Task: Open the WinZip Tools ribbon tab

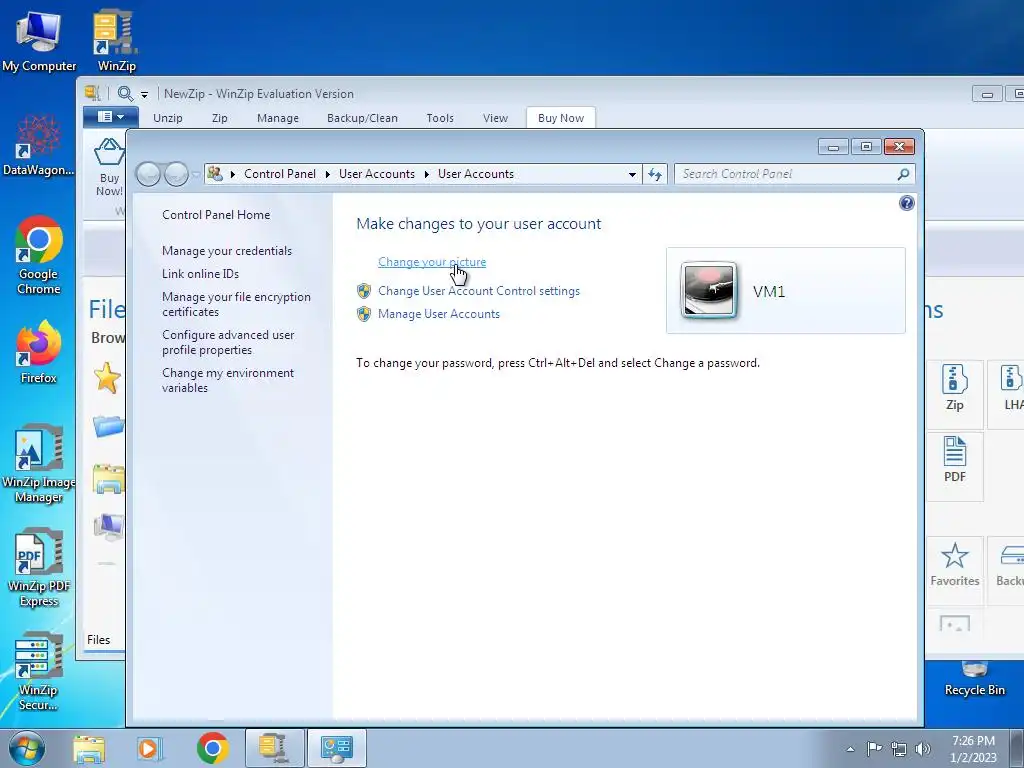Action: (440, 118)
